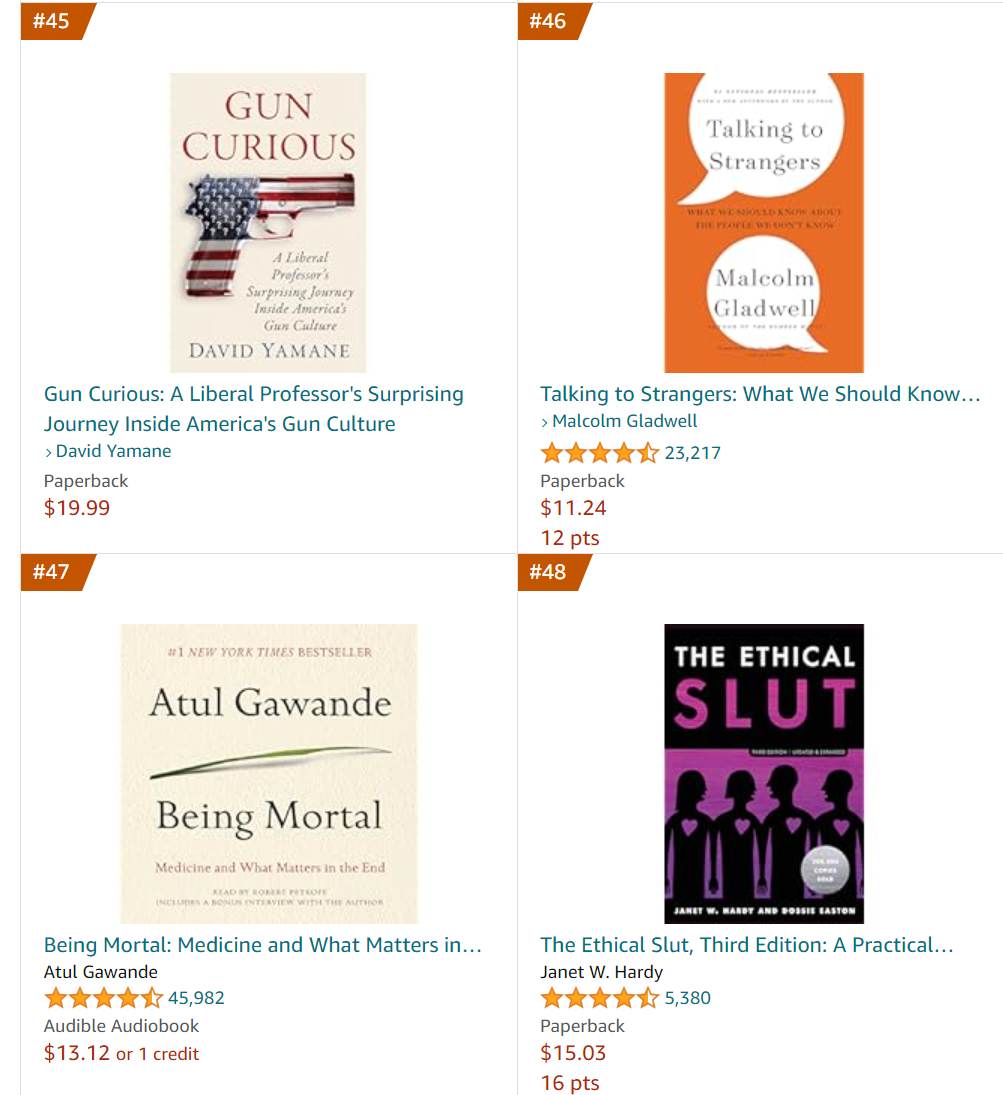The width and height of the screenshot is (1003, 1095).
Task: Open the Talking to Strangers title link
Action: point(760,394)
